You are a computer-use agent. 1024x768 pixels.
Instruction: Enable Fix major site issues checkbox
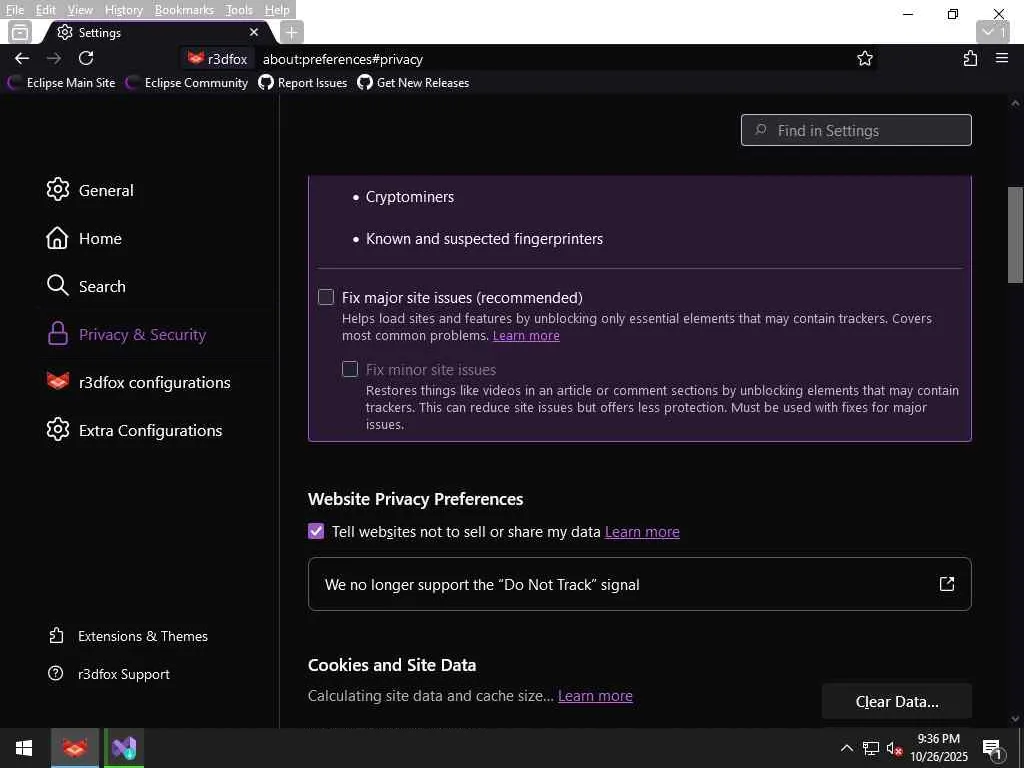(326, 297)
